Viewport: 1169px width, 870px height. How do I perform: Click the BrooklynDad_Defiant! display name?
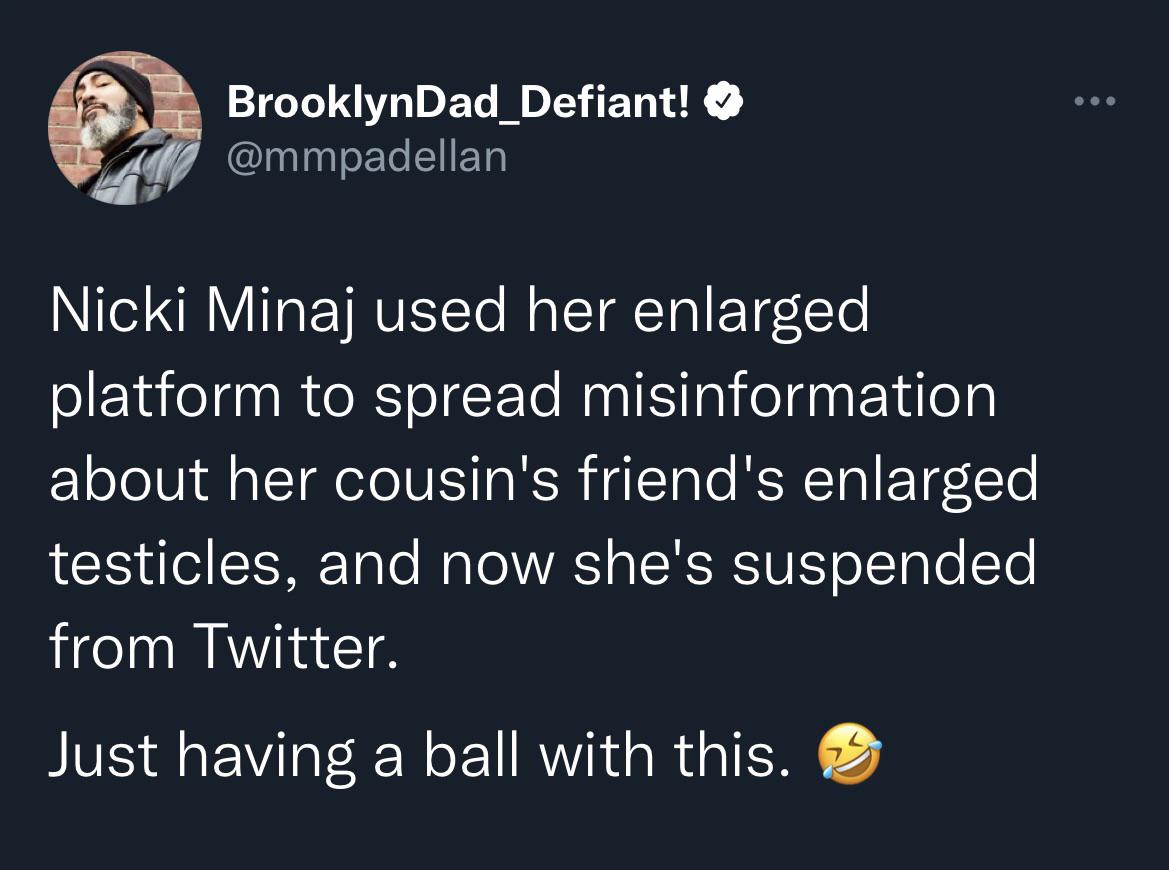coord(459,102)
